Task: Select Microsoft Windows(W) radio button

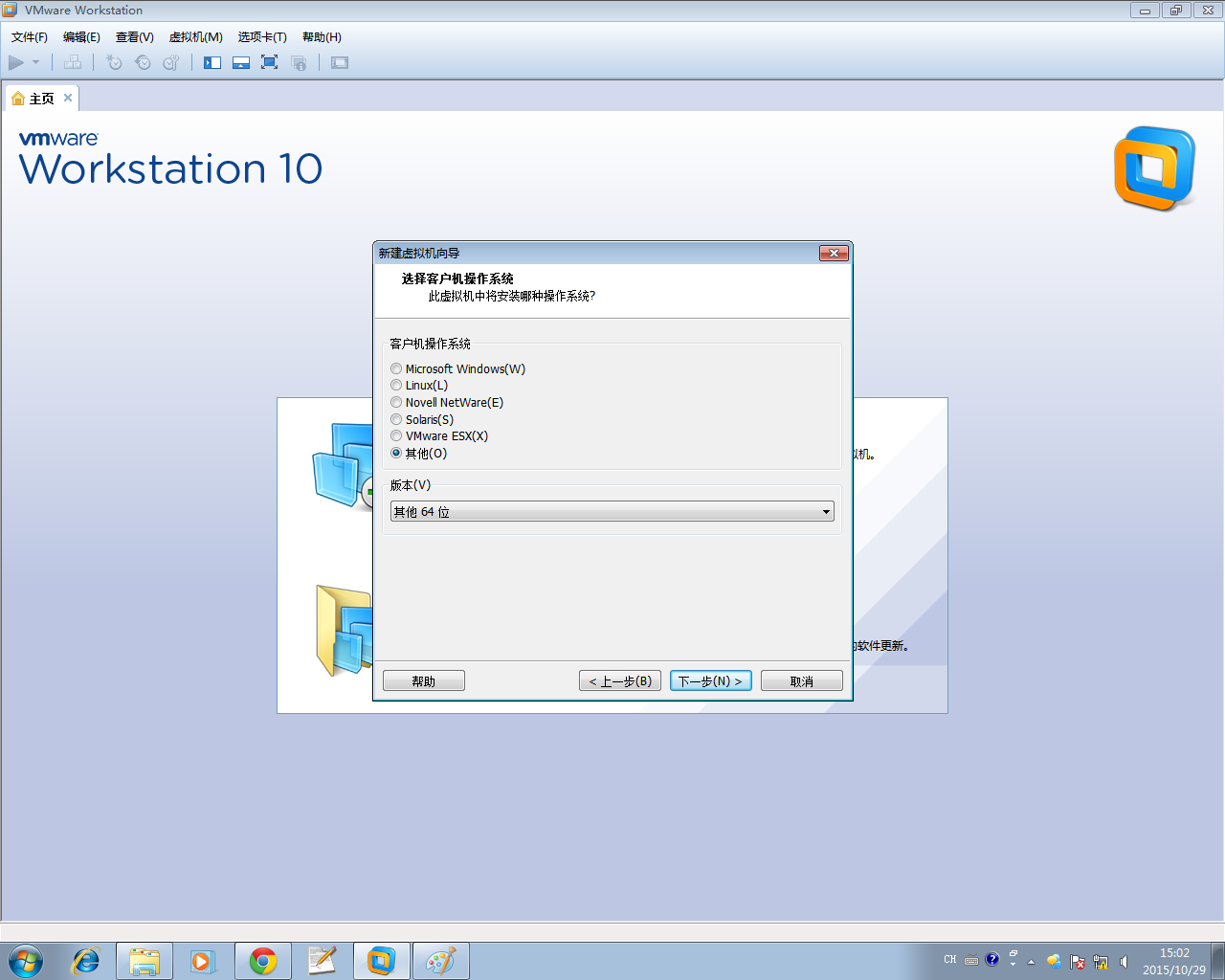Action: (x=396, y=368)
